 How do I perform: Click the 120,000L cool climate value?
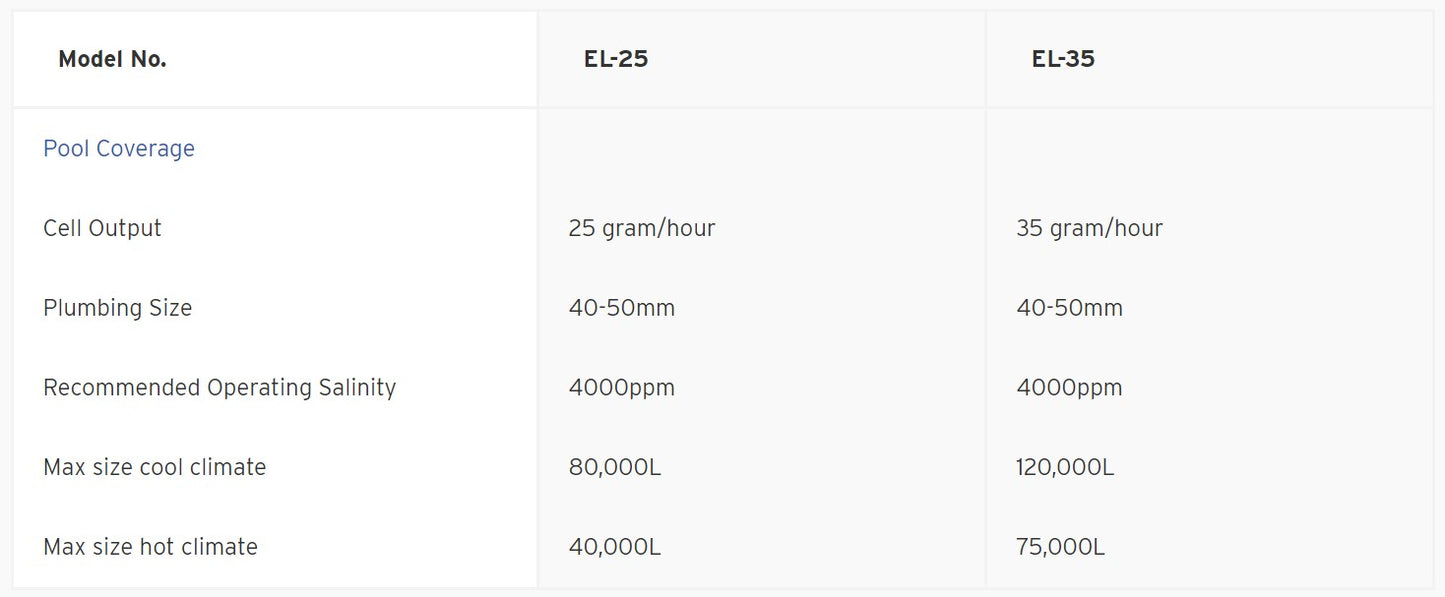tap(1065, 468)
